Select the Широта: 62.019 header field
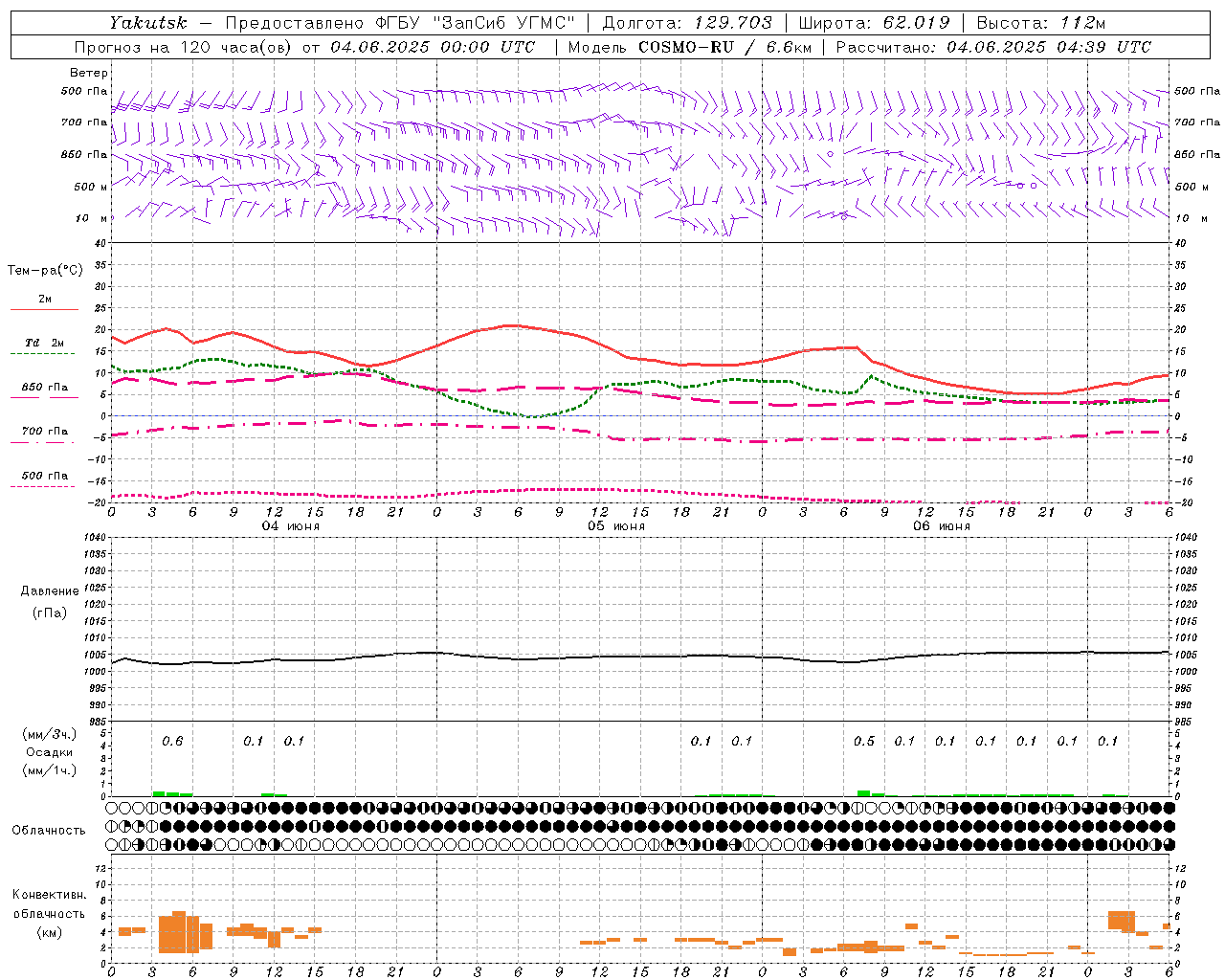 pyautogui.click(x=874, y=22)
